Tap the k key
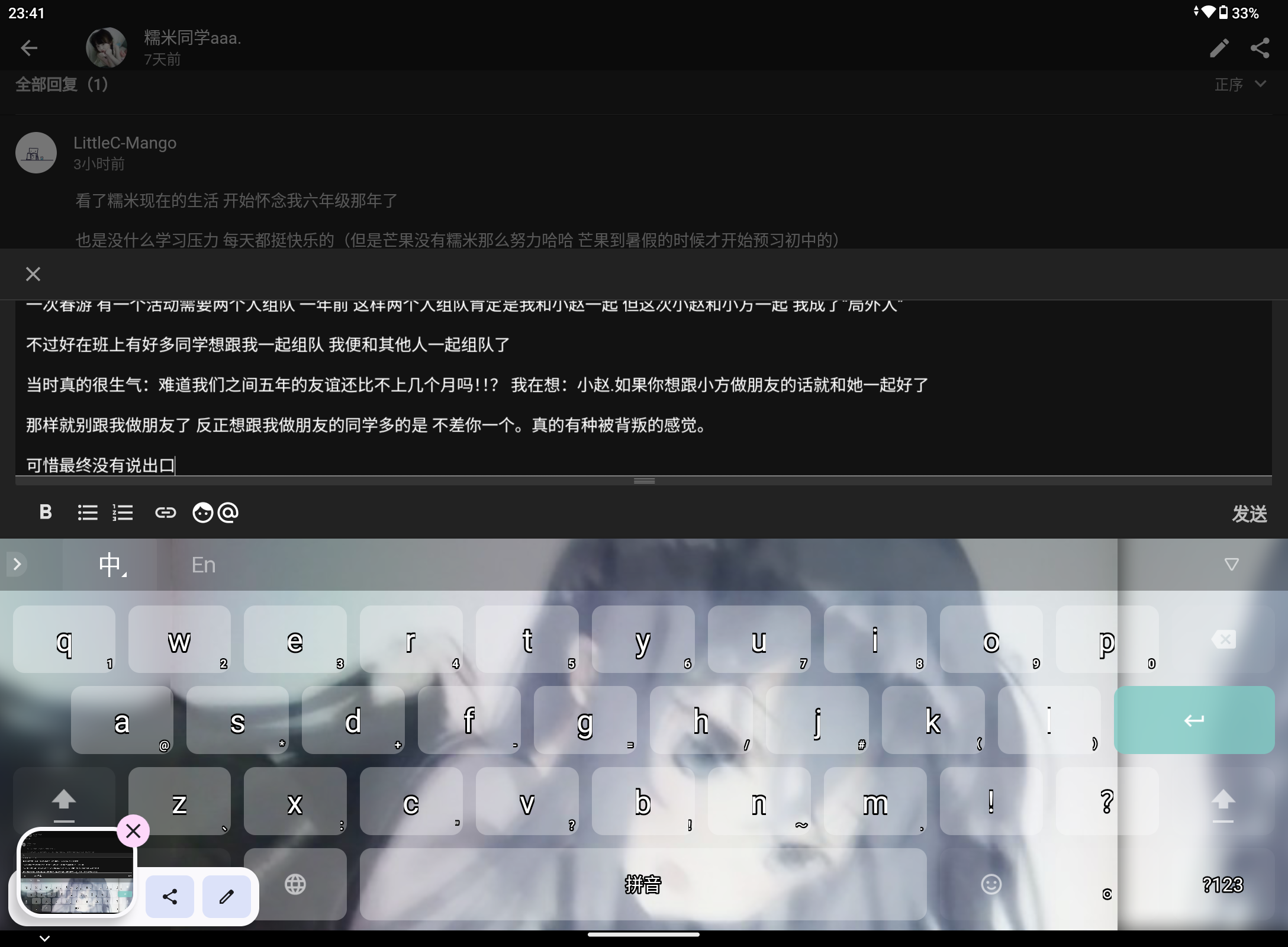The image size is (1288, 947). pos(933,720)
